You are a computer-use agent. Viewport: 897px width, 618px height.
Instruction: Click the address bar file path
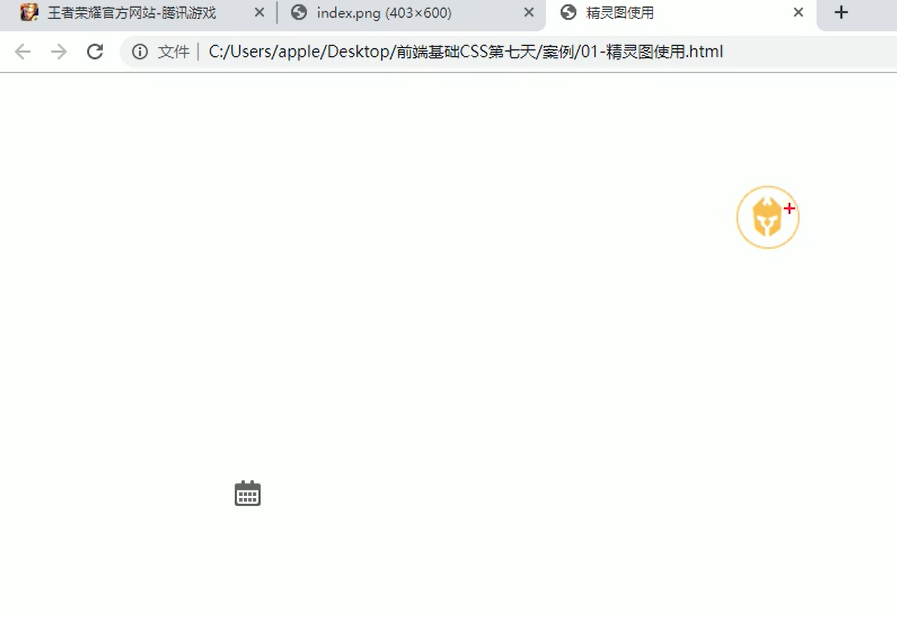[466, 52]
